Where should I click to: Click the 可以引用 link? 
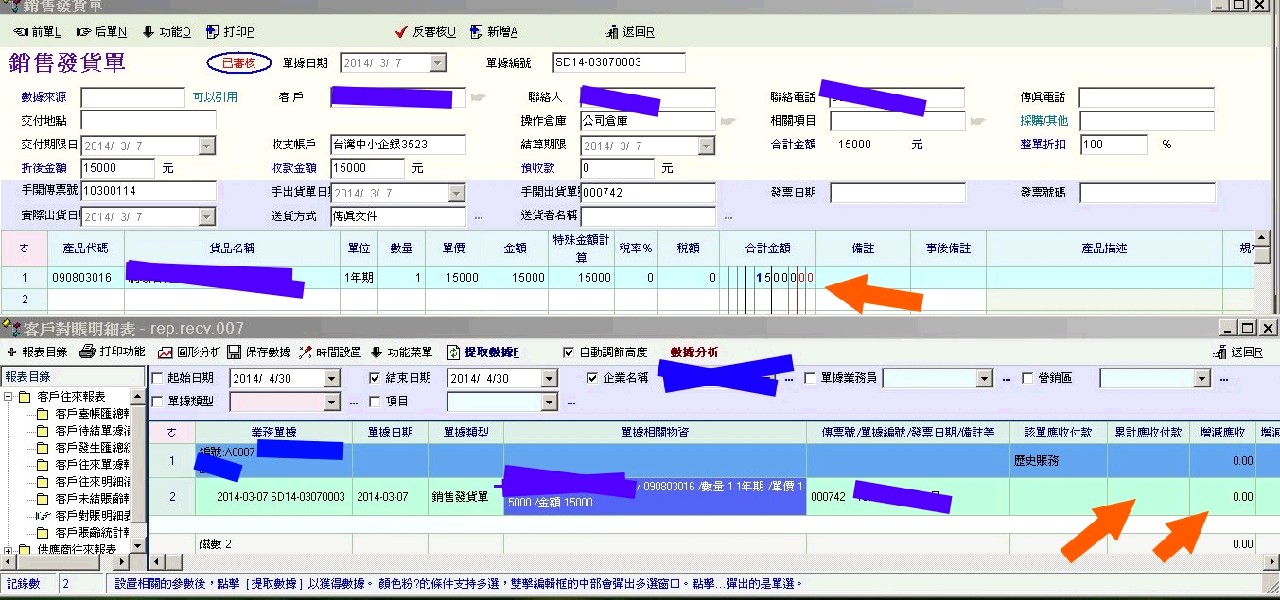215,97
